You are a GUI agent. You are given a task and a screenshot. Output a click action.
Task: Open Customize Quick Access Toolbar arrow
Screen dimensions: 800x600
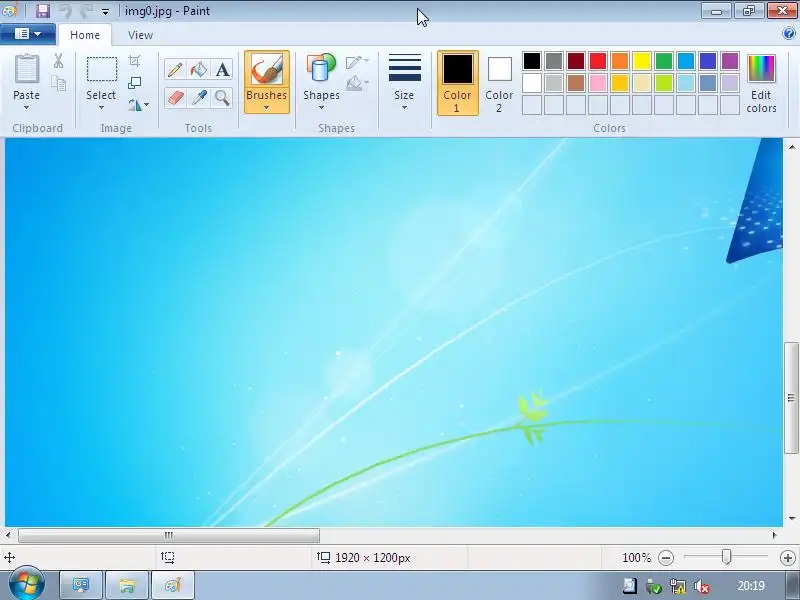(x=105, y=11)
